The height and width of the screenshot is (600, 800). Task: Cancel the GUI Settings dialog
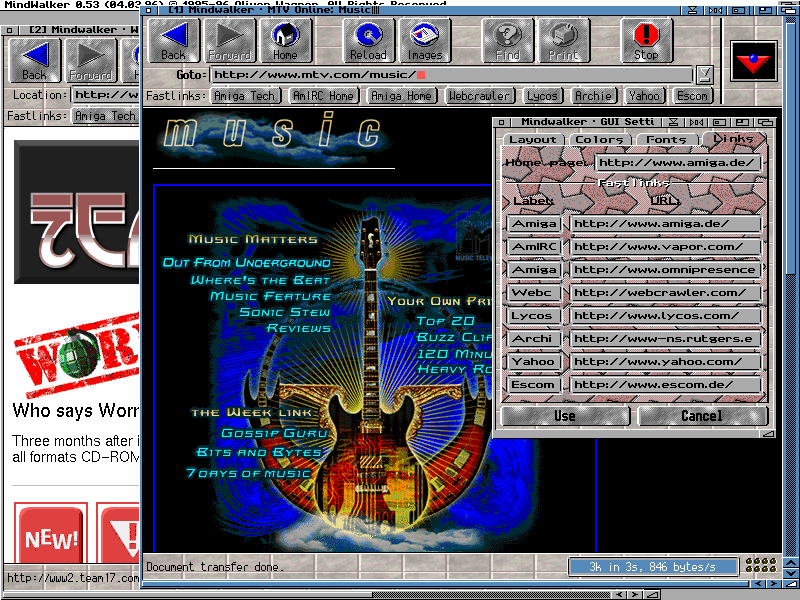(x=702, y=416)
